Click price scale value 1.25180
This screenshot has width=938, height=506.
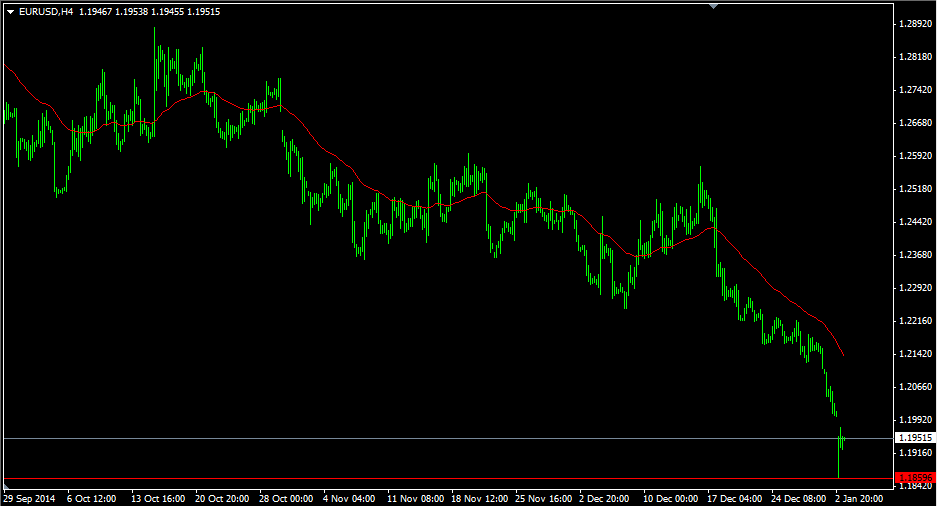[x=916, y=189]
